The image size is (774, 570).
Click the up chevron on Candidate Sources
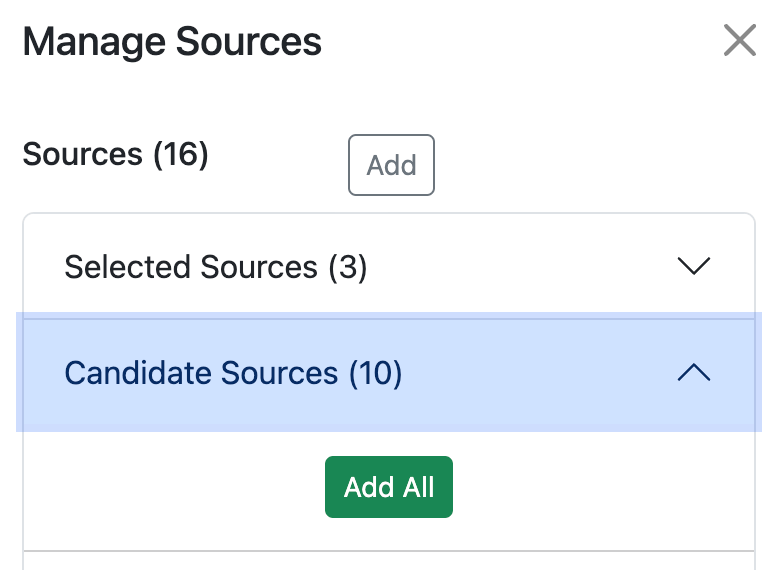tap(693, 373)
